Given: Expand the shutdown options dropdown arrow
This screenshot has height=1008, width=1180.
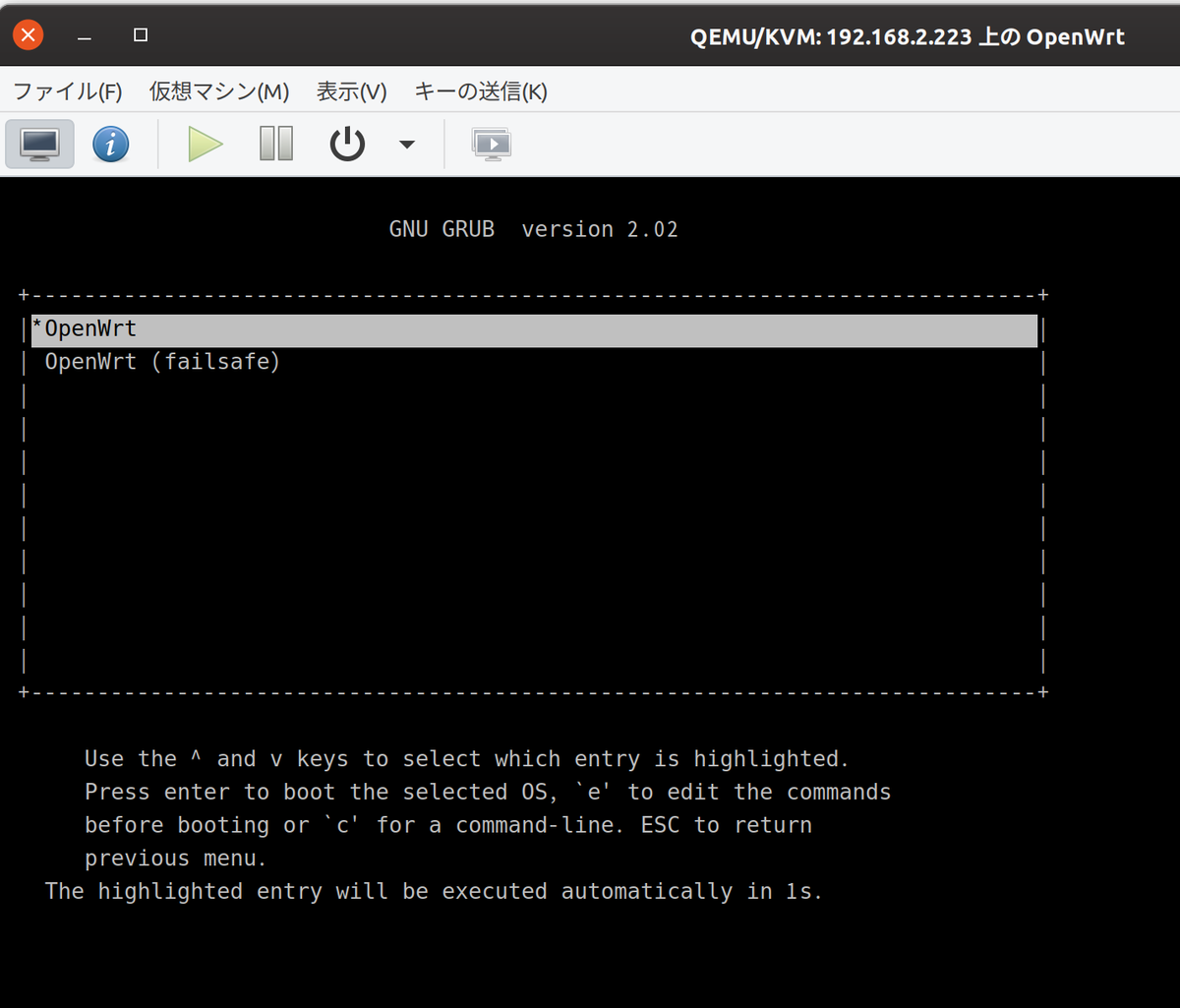Looking at the screenshot, I should point(407,145).
